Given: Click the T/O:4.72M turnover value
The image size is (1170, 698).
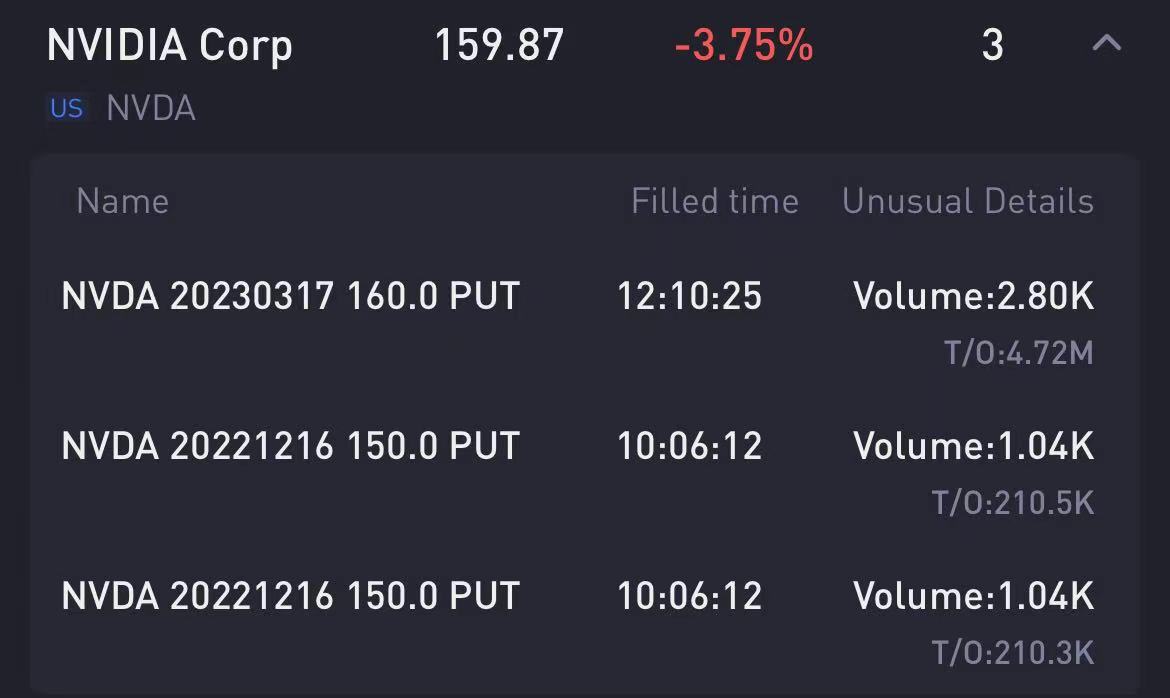Looking at the screenshot, I should 1018,353.
